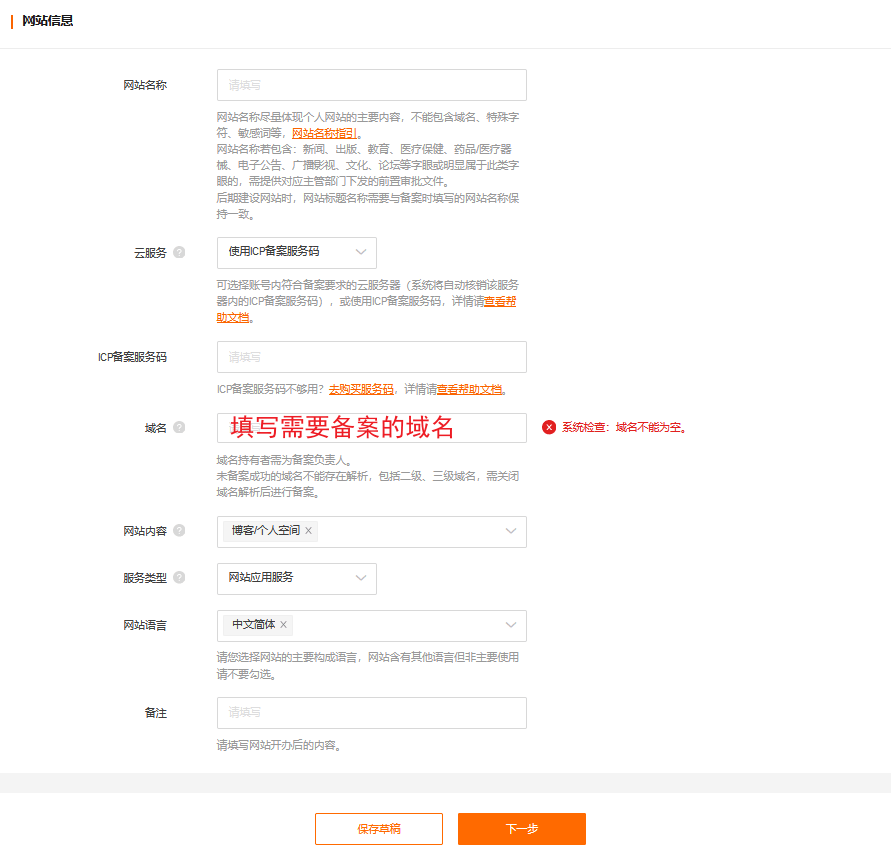Click the orange 下一步 button

click(x=521, y=829)
